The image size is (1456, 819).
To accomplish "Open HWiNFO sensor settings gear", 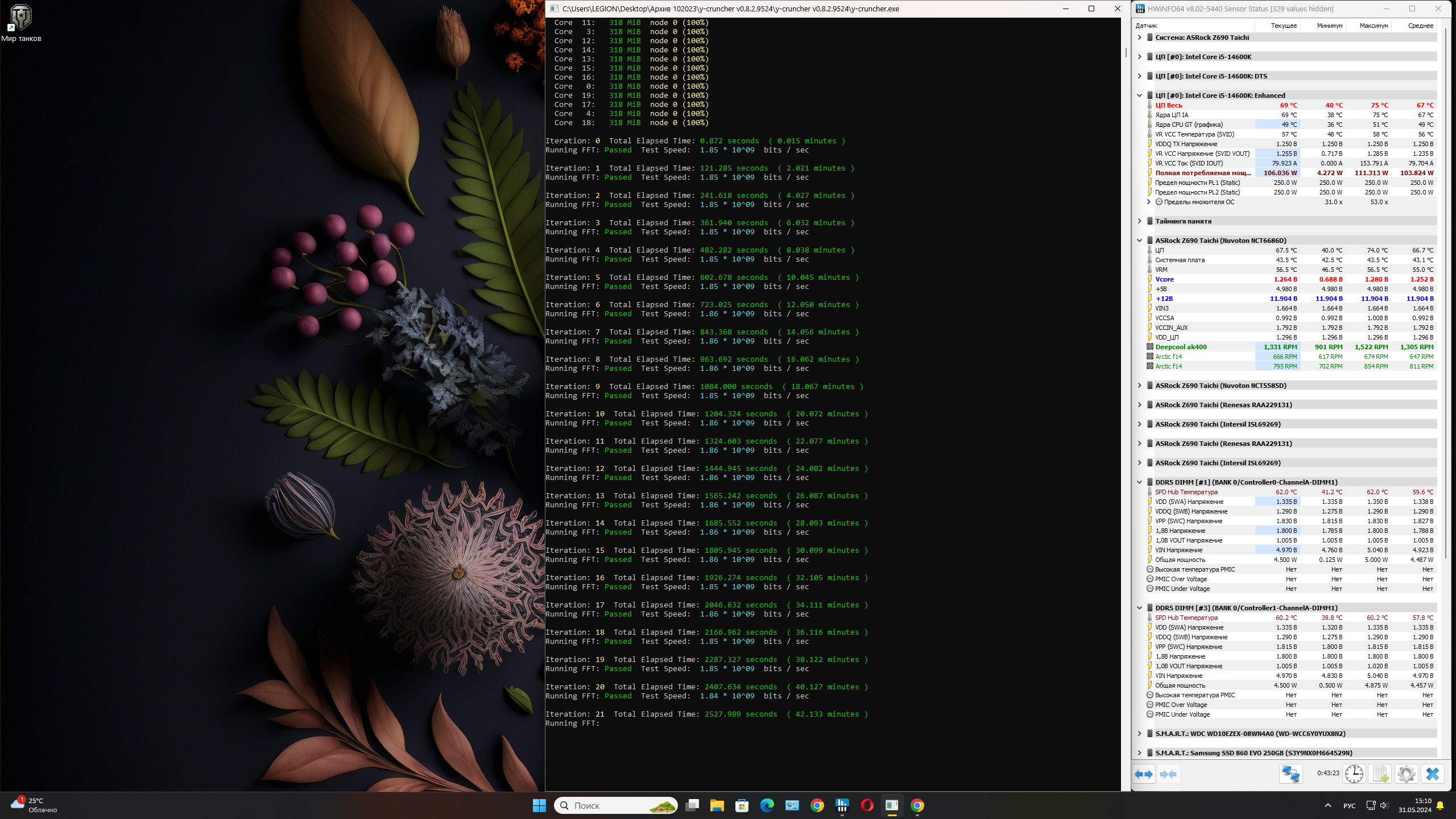I will (x=1407, y=774).
